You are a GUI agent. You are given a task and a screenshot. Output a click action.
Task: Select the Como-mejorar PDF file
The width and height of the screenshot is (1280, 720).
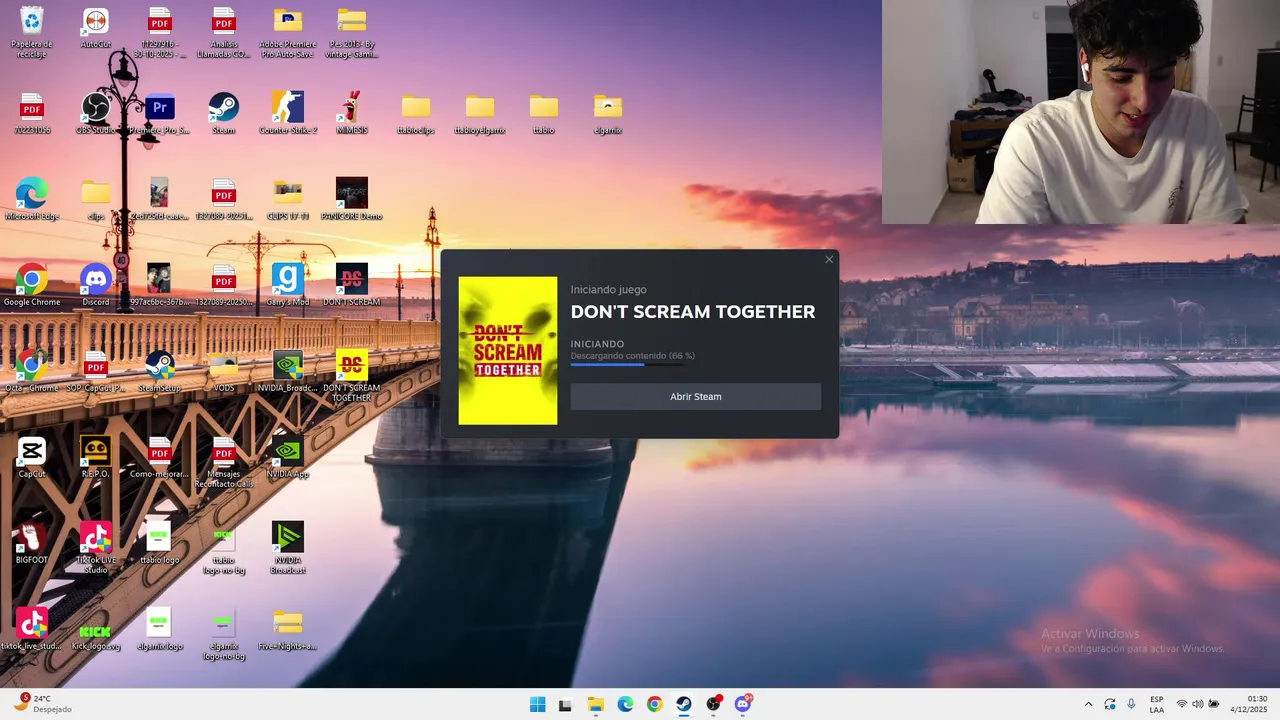click(x=160, y=458)
